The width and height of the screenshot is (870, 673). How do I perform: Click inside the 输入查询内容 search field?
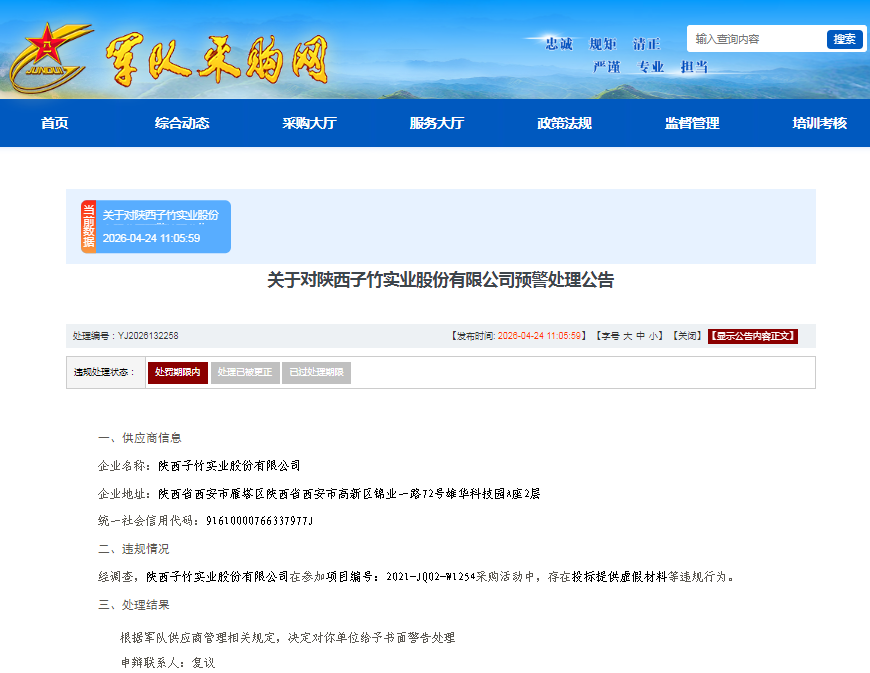pyautogui.click(x=756, y=39)
